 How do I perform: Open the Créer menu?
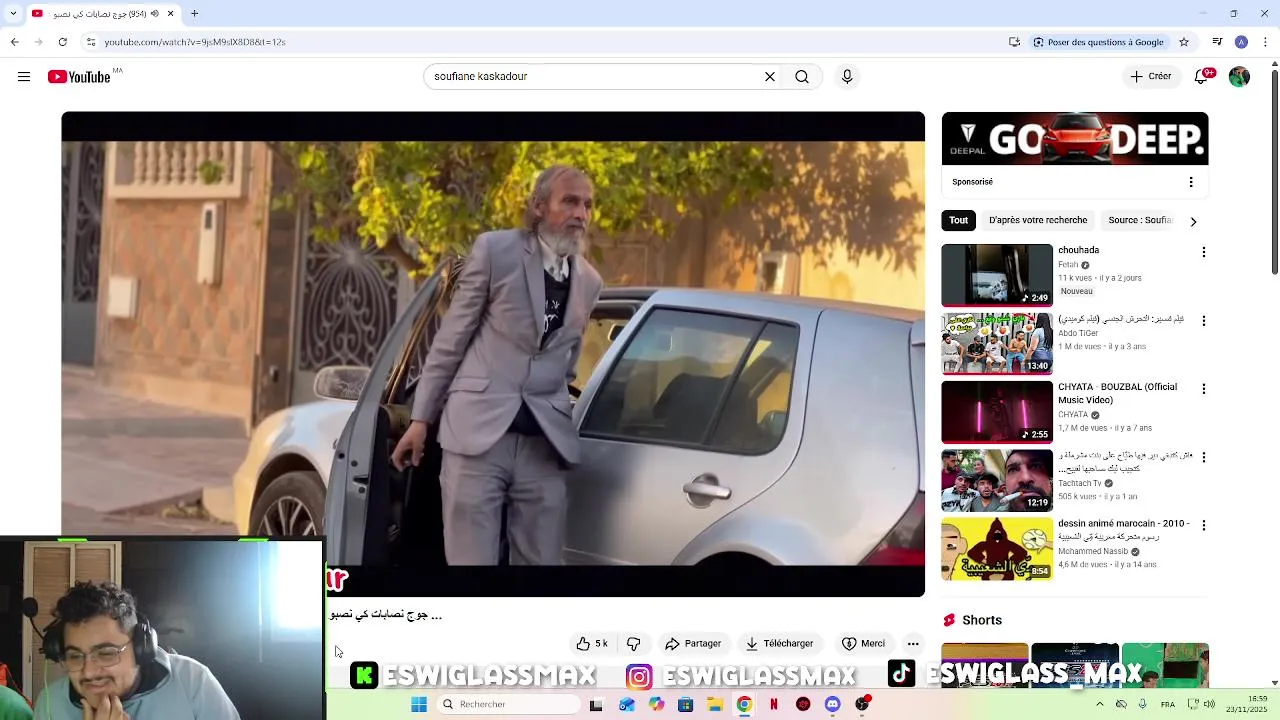click(x=1151, y=77)
